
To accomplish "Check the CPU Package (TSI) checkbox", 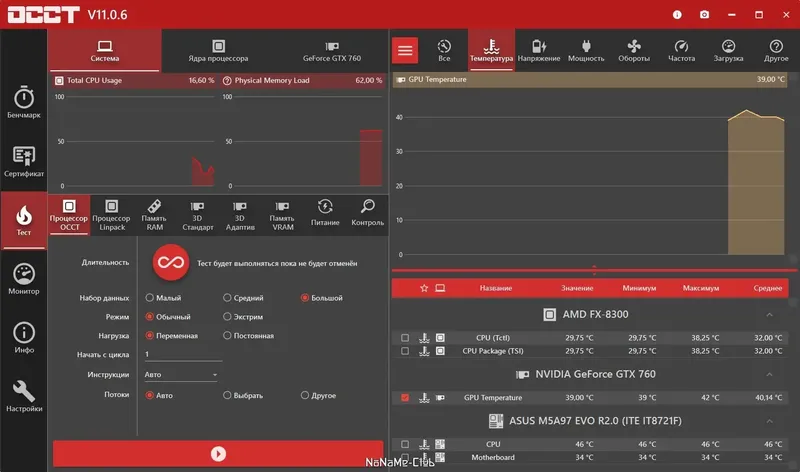I will (405, 351).
